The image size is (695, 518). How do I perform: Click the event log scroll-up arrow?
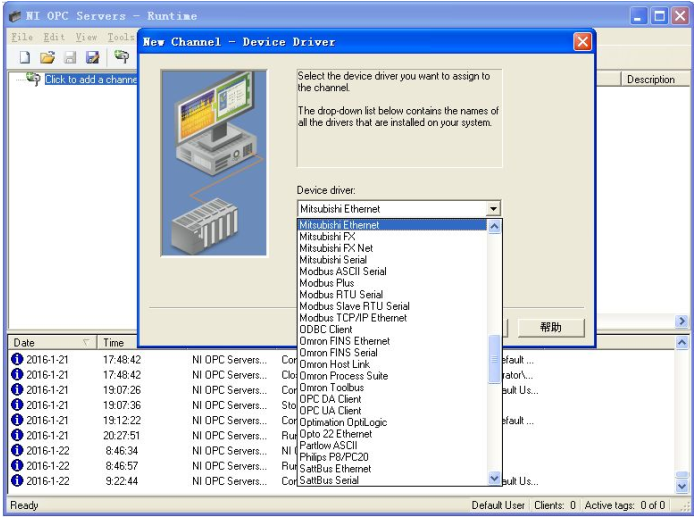point(682,342)
